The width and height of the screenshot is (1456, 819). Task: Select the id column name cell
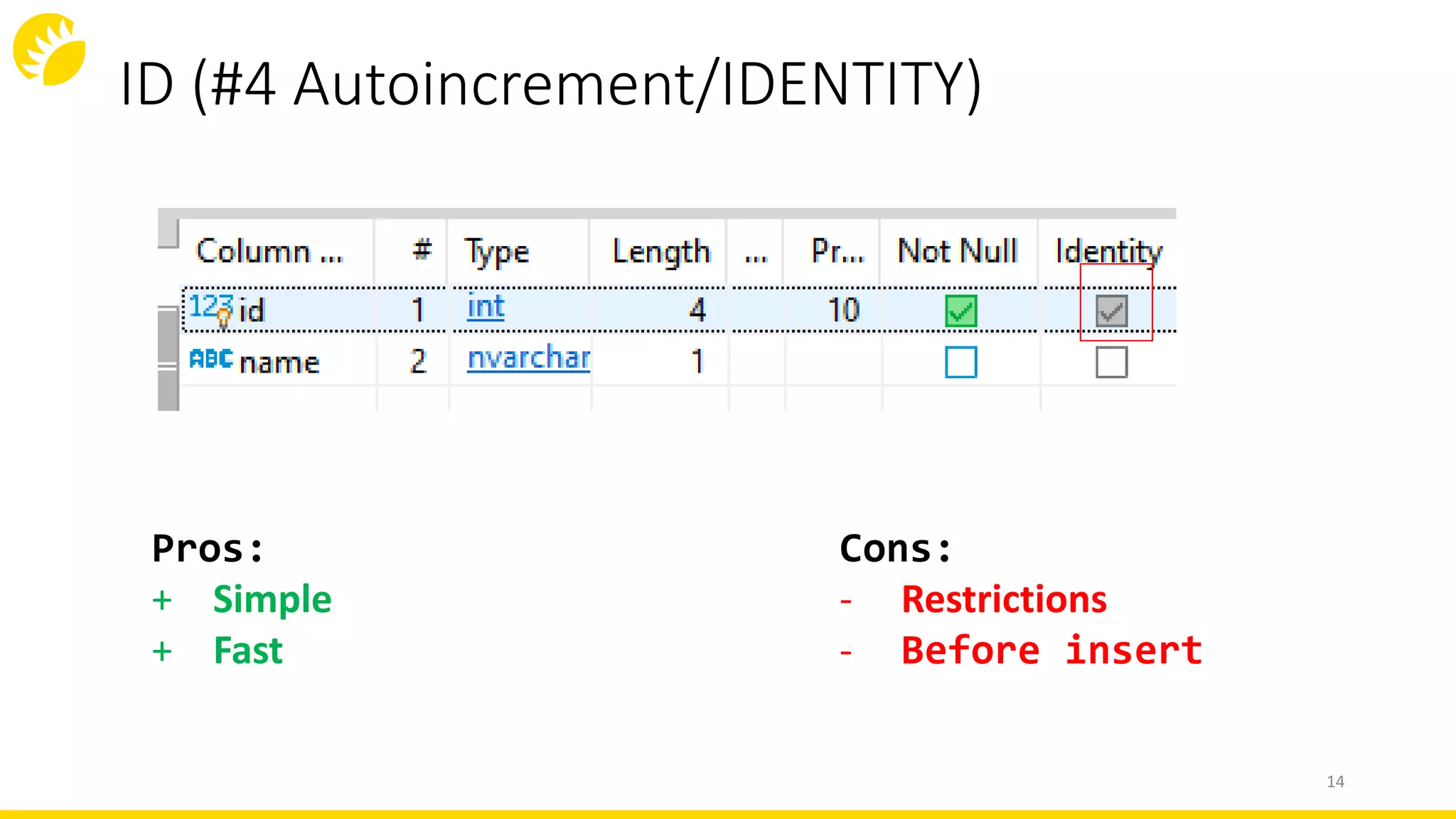252,311
